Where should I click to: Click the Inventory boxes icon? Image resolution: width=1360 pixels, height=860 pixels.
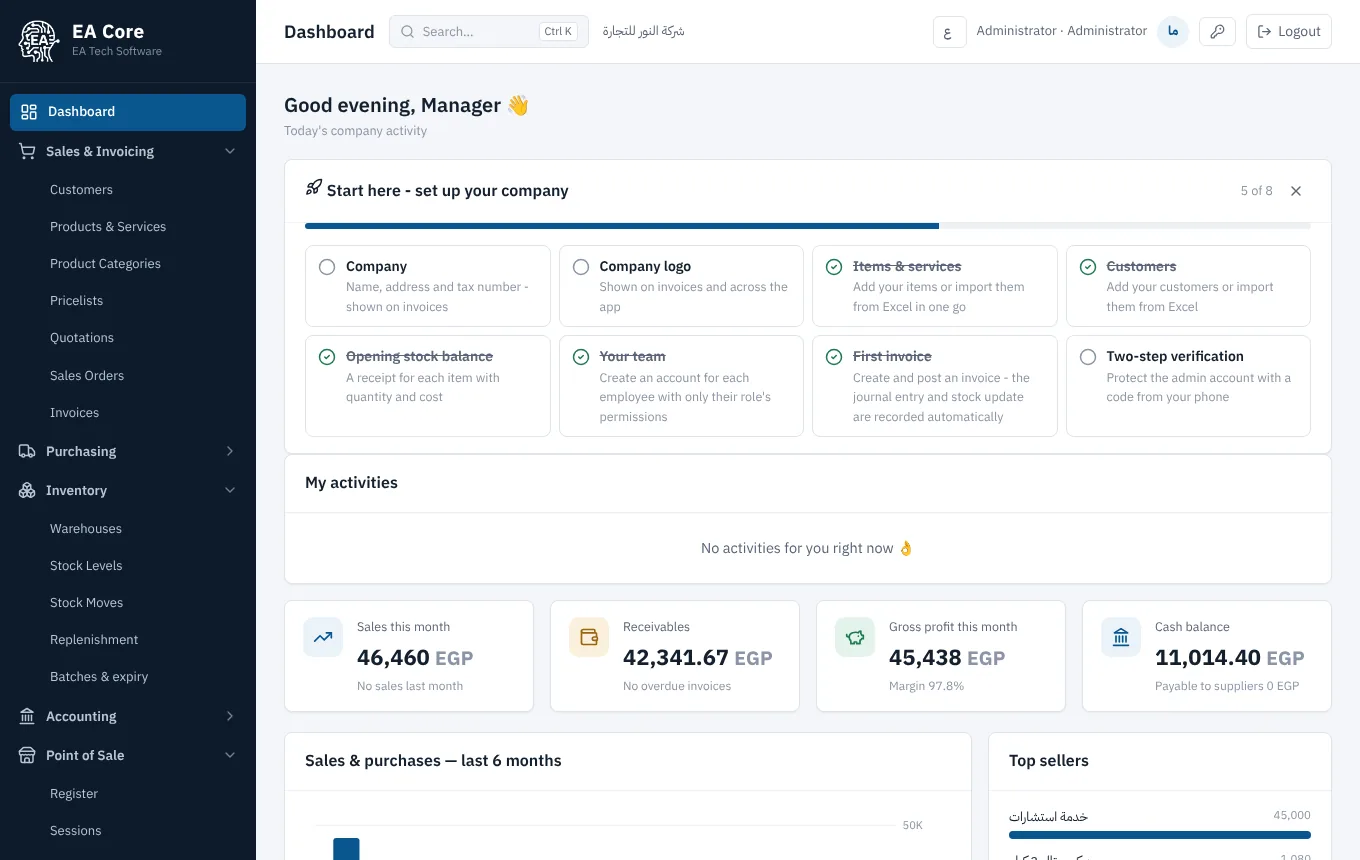[x=27, y=491]
